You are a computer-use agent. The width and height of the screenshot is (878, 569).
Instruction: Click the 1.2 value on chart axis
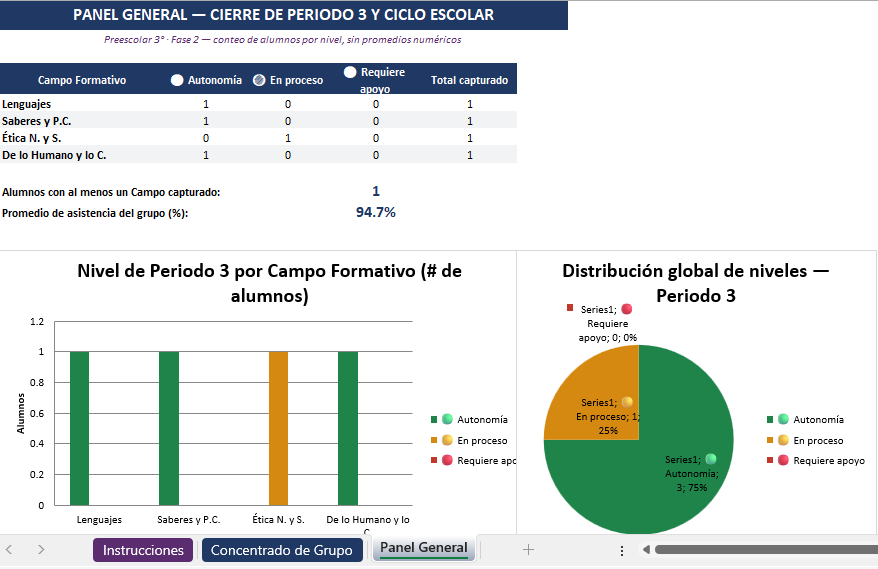pos(37,321)
